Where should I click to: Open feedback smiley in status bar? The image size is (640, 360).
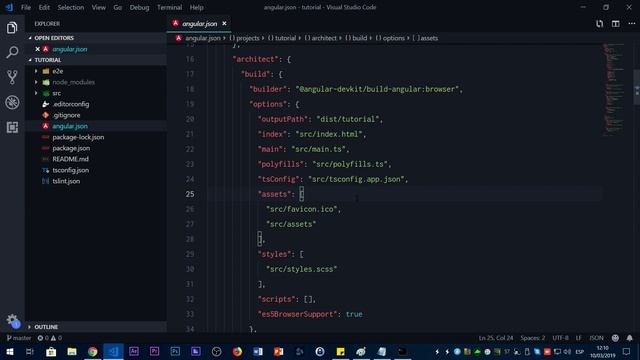[615, 338]
